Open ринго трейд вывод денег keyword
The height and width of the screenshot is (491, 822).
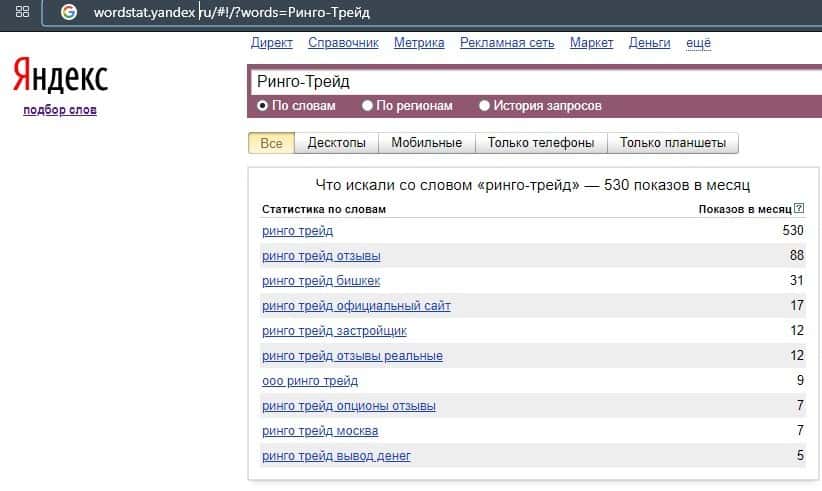[x=336, y=456]
